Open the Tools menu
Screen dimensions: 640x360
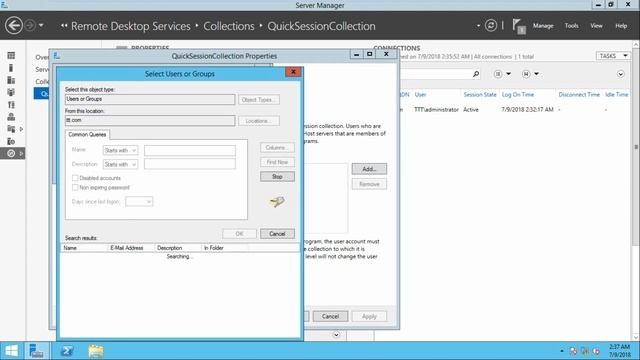571,26
